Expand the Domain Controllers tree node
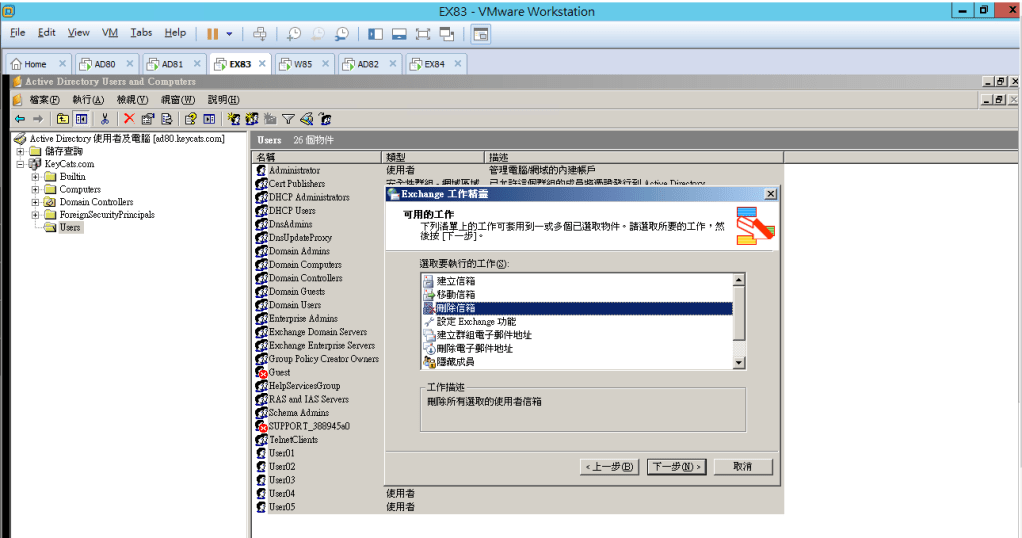The width and height of the screenshot is (1022, 538). pos(36,202)
